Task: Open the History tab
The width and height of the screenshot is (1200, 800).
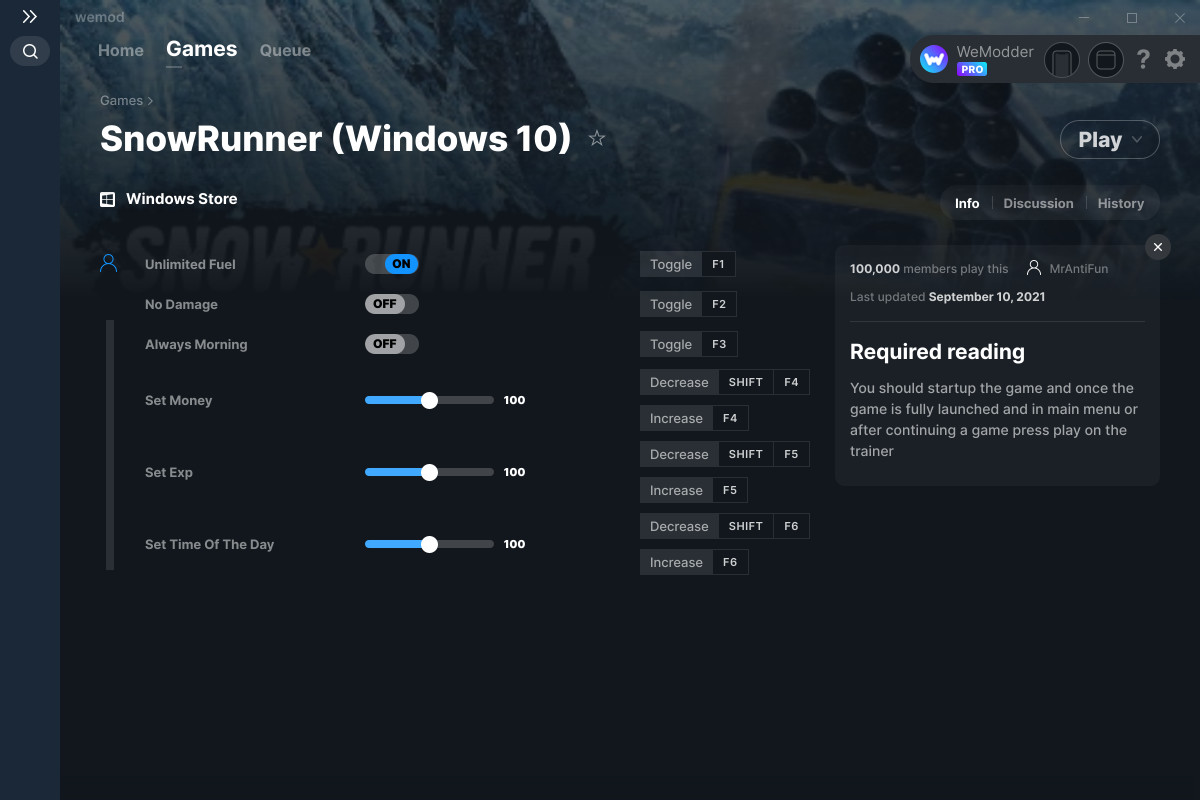Action: (x=1120, y=203)
